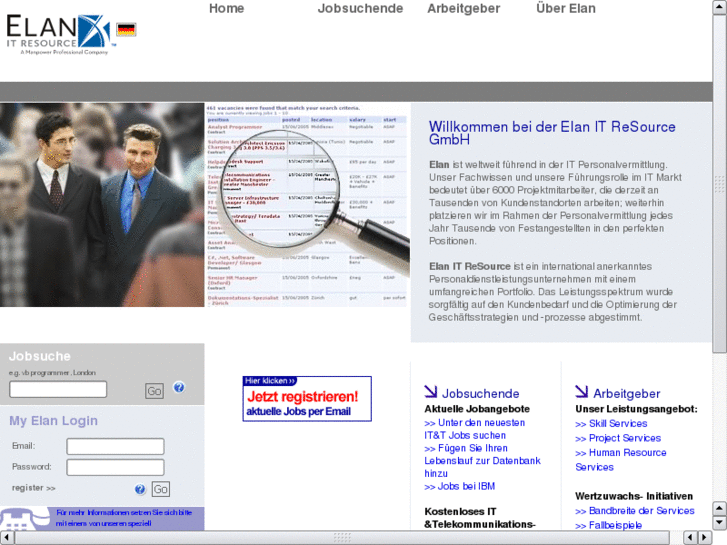
Task: Click the businessmen photo thumbnail
Action: pyautogui.click(x=102, y=205)
